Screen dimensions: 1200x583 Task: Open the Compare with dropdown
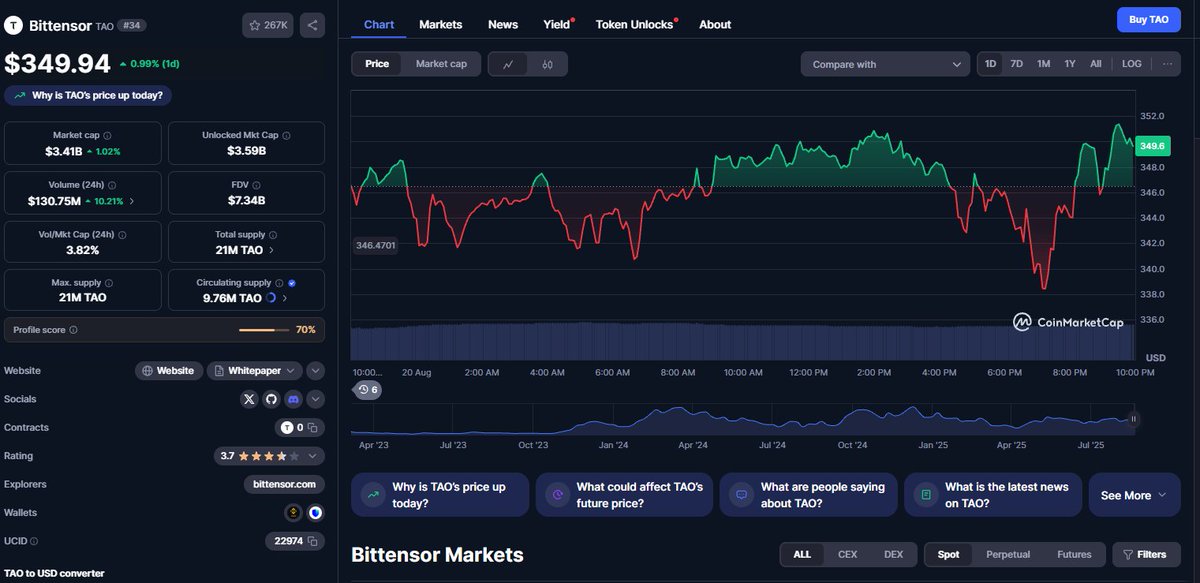885,64
